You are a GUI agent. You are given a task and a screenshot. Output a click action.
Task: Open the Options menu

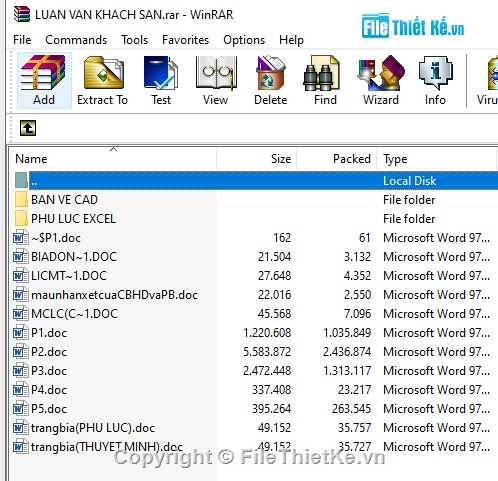244,40
